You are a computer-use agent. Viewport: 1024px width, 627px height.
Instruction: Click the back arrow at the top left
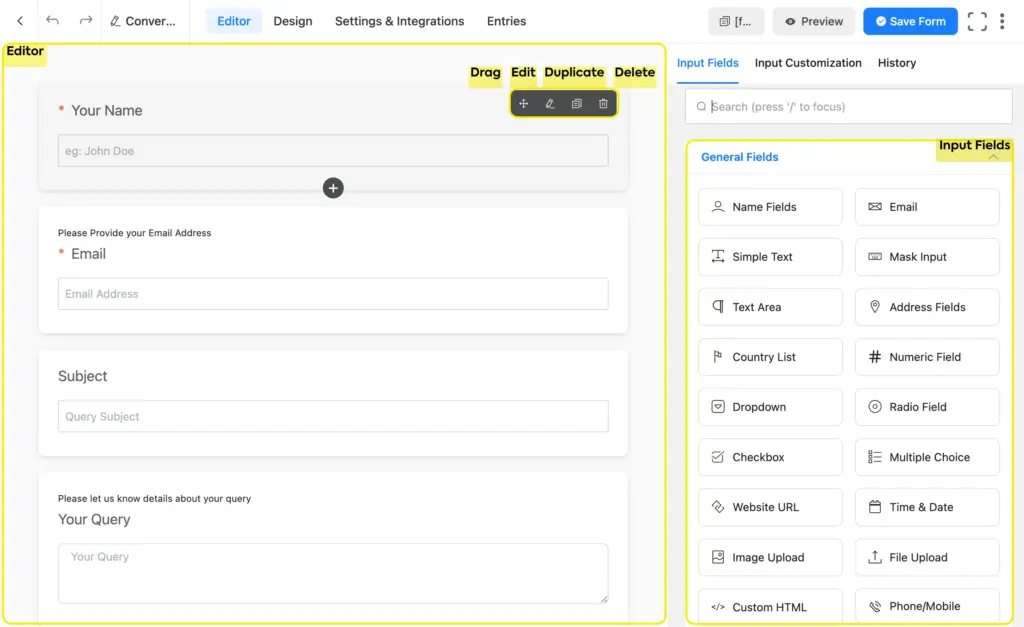click(20, 21)
